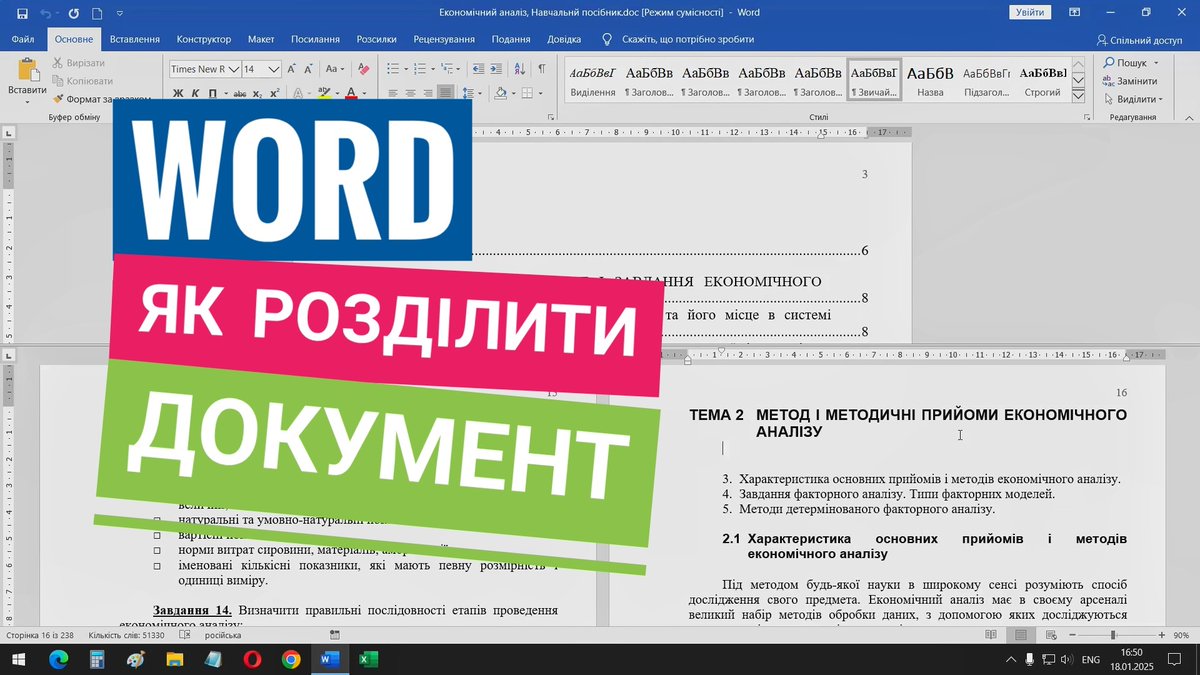This screenshot has width=1200, height=675.
Task: Click the 'Скажіть, що потрібно зробити' search box
Action: point(688,39)
